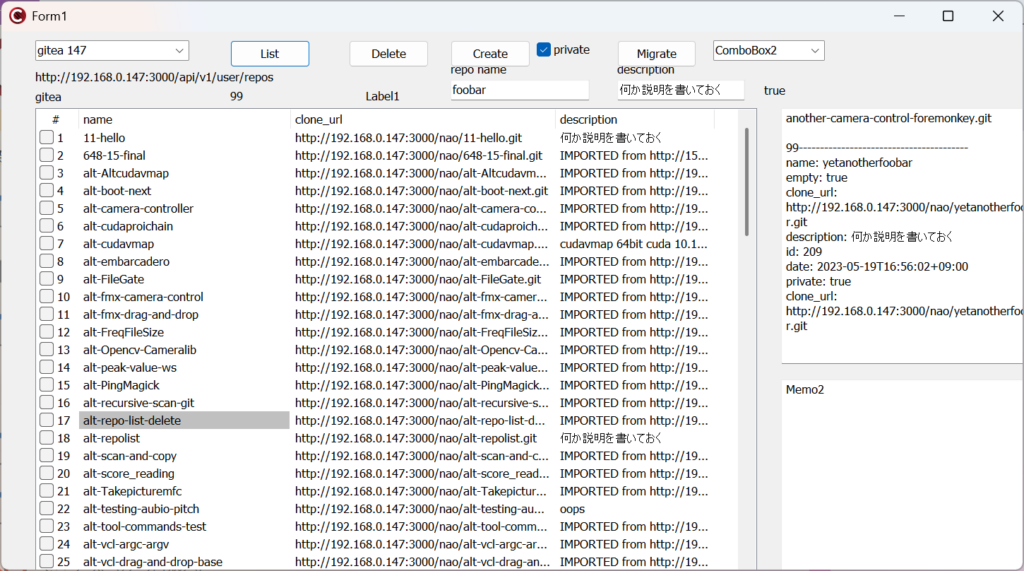Close the Form1 window

(x=998, y=16)
